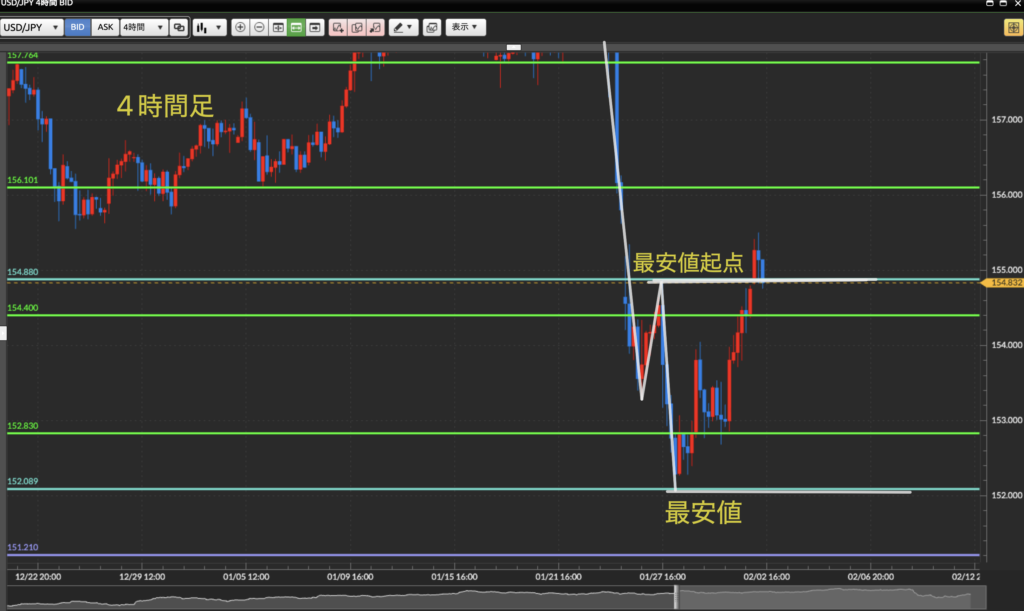Click the zoom out magnifier icon
Viewport: 1024px width, 611px height.
[259, 28]
